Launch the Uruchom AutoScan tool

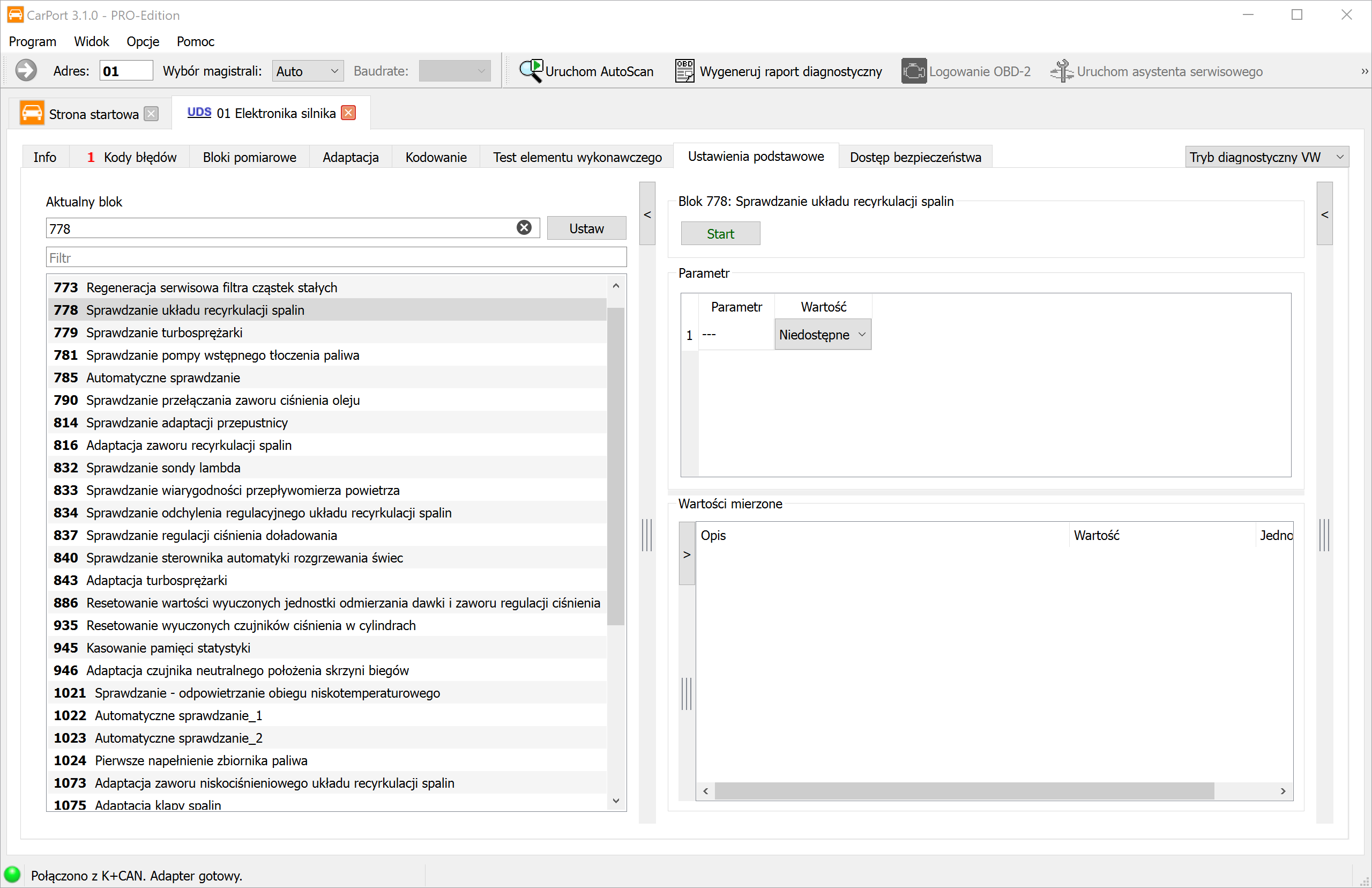pyautogui.click(x=586, y=71)
